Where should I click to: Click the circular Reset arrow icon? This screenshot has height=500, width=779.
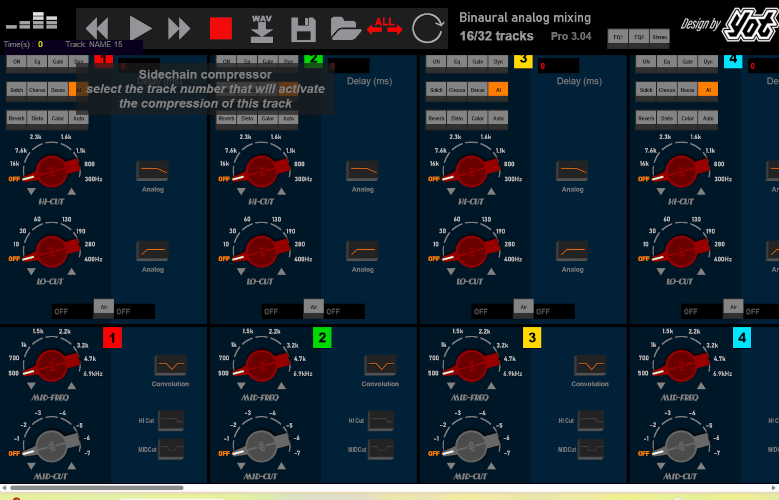(x=427, y=29)
